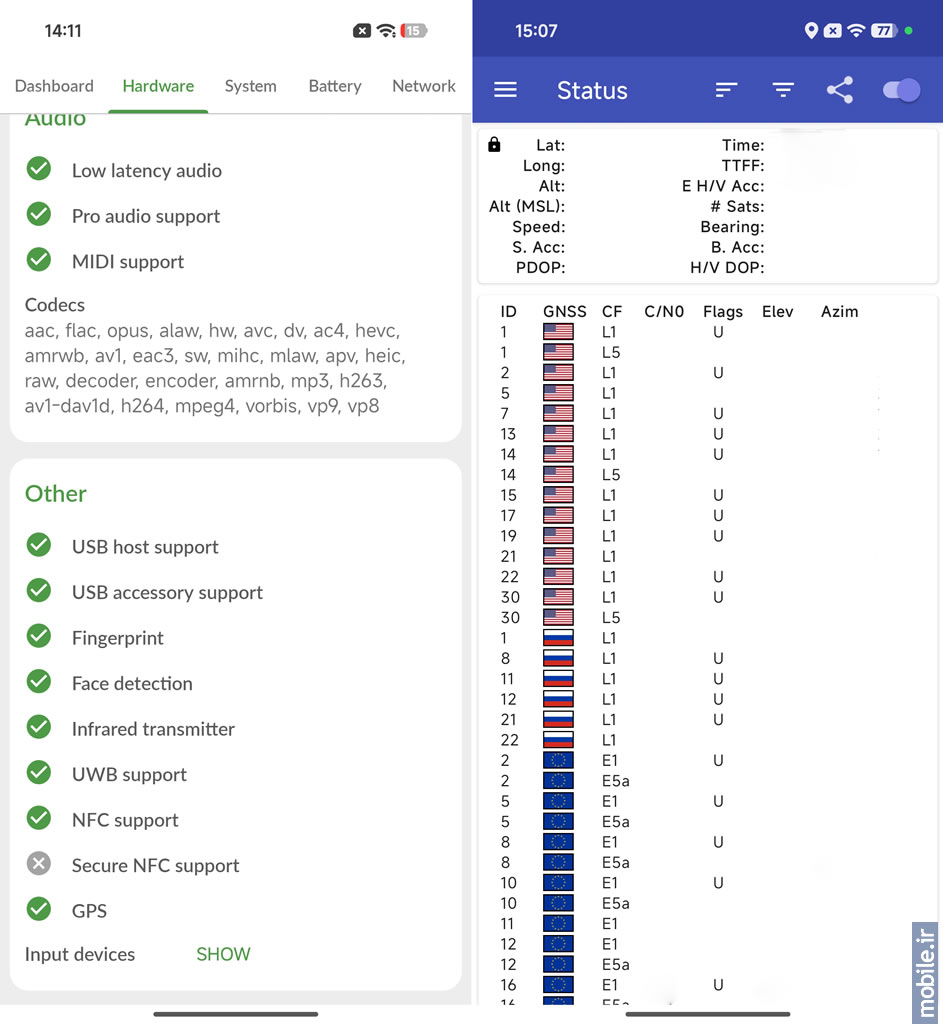Tap the share icon in Status toolbar
Viewport: 943px width, 1024px height.
click(x=840, y=90)
